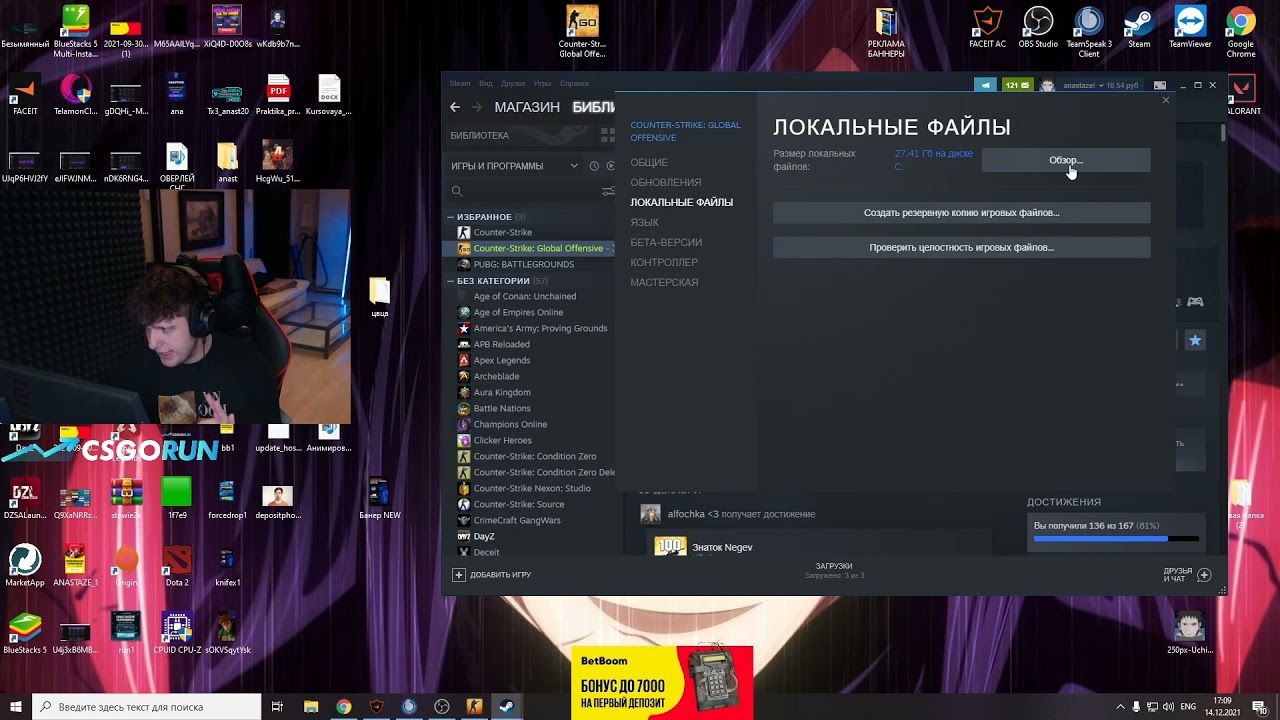Click the recent-activity clock filter icon
Viewport: 1280px width, 720px height.
click(x=594, y=166)
